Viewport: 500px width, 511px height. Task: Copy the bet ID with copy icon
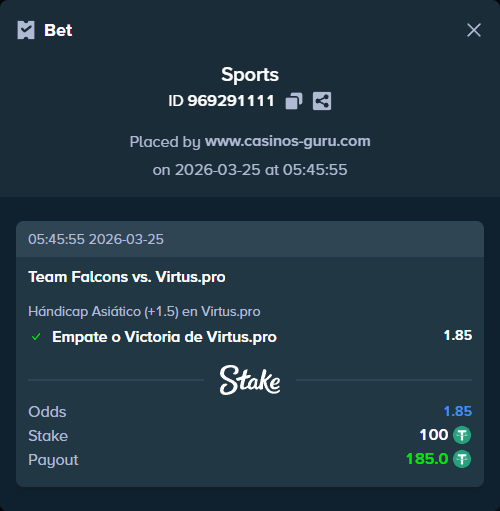(294, 101)
